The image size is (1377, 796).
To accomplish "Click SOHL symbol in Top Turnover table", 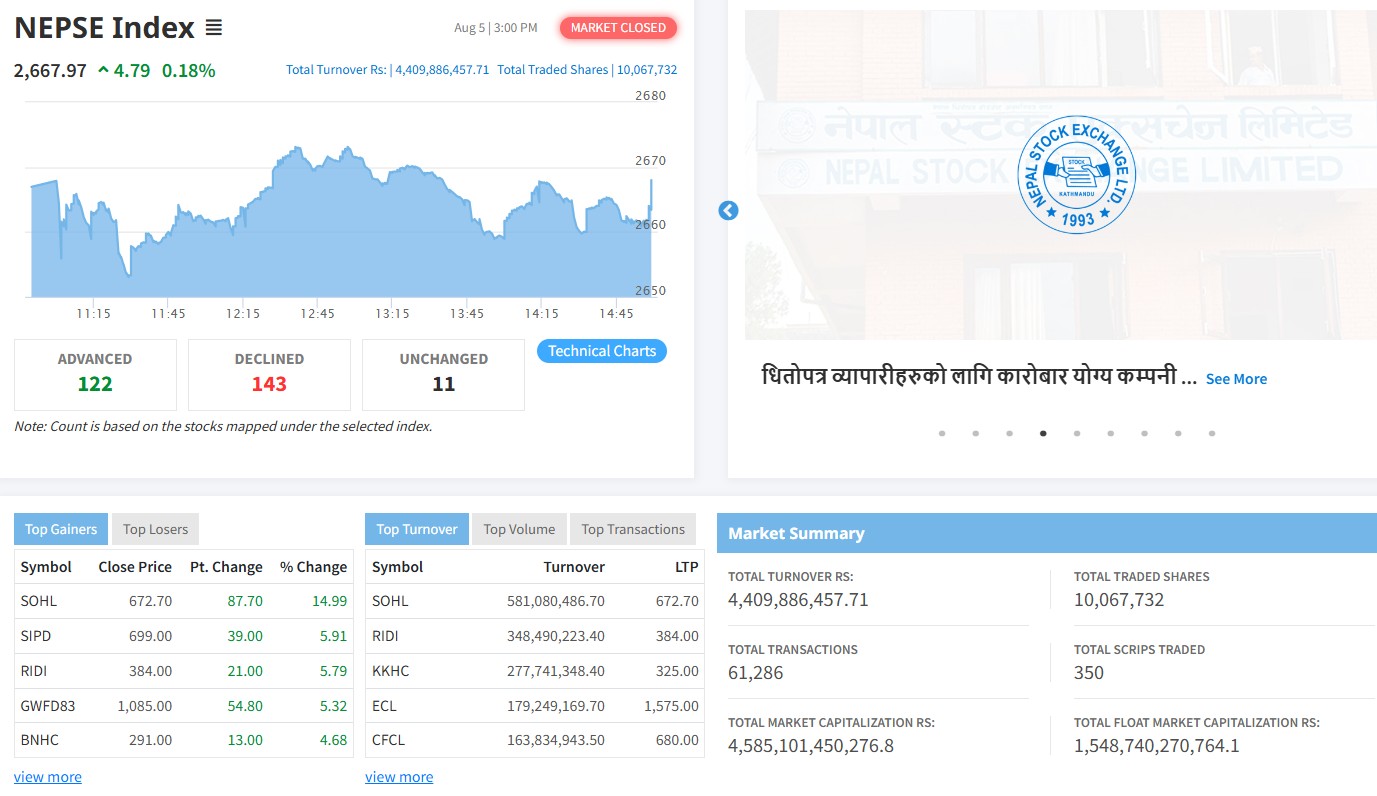I will 390,601.
